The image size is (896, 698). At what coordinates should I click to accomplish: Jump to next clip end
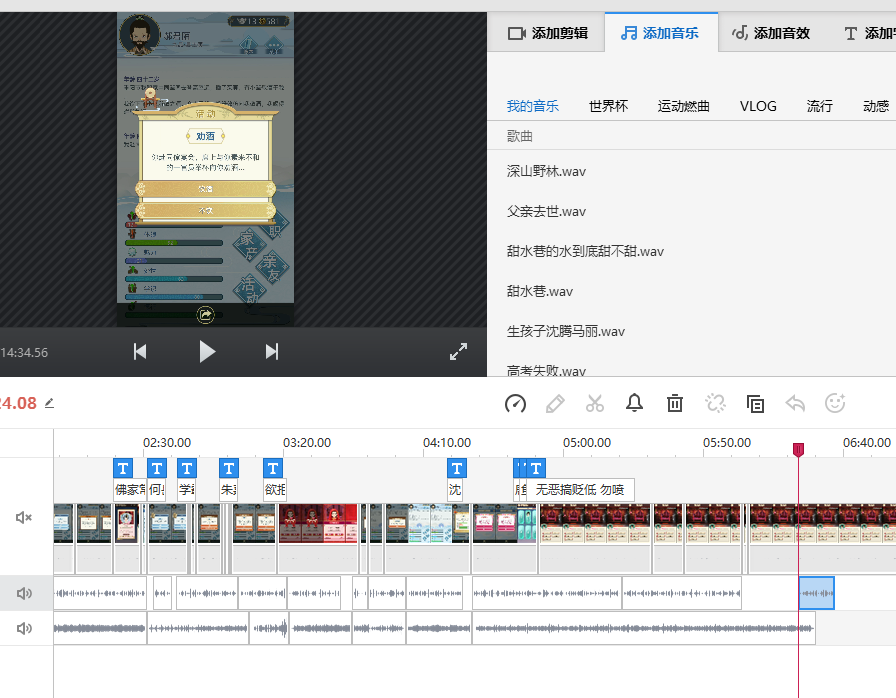click(x=272, y=351)
